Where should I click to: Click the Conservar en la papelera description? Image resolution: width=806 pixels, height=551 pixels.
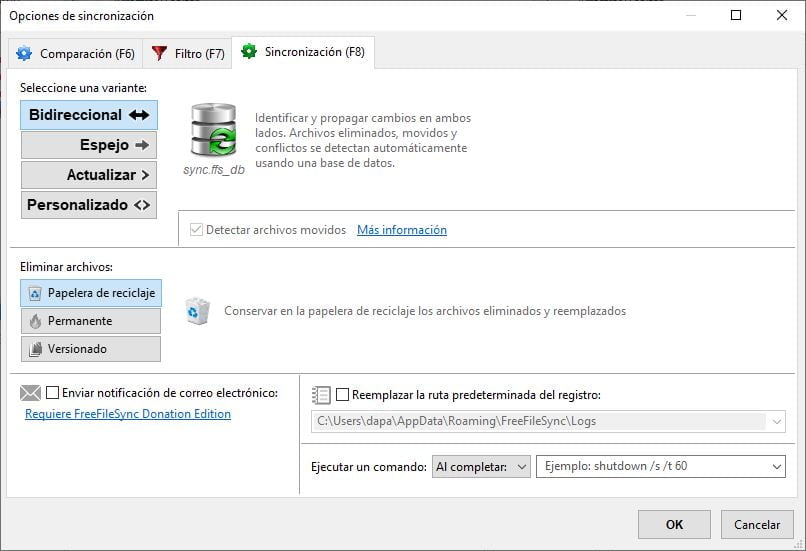click(425, 311)
